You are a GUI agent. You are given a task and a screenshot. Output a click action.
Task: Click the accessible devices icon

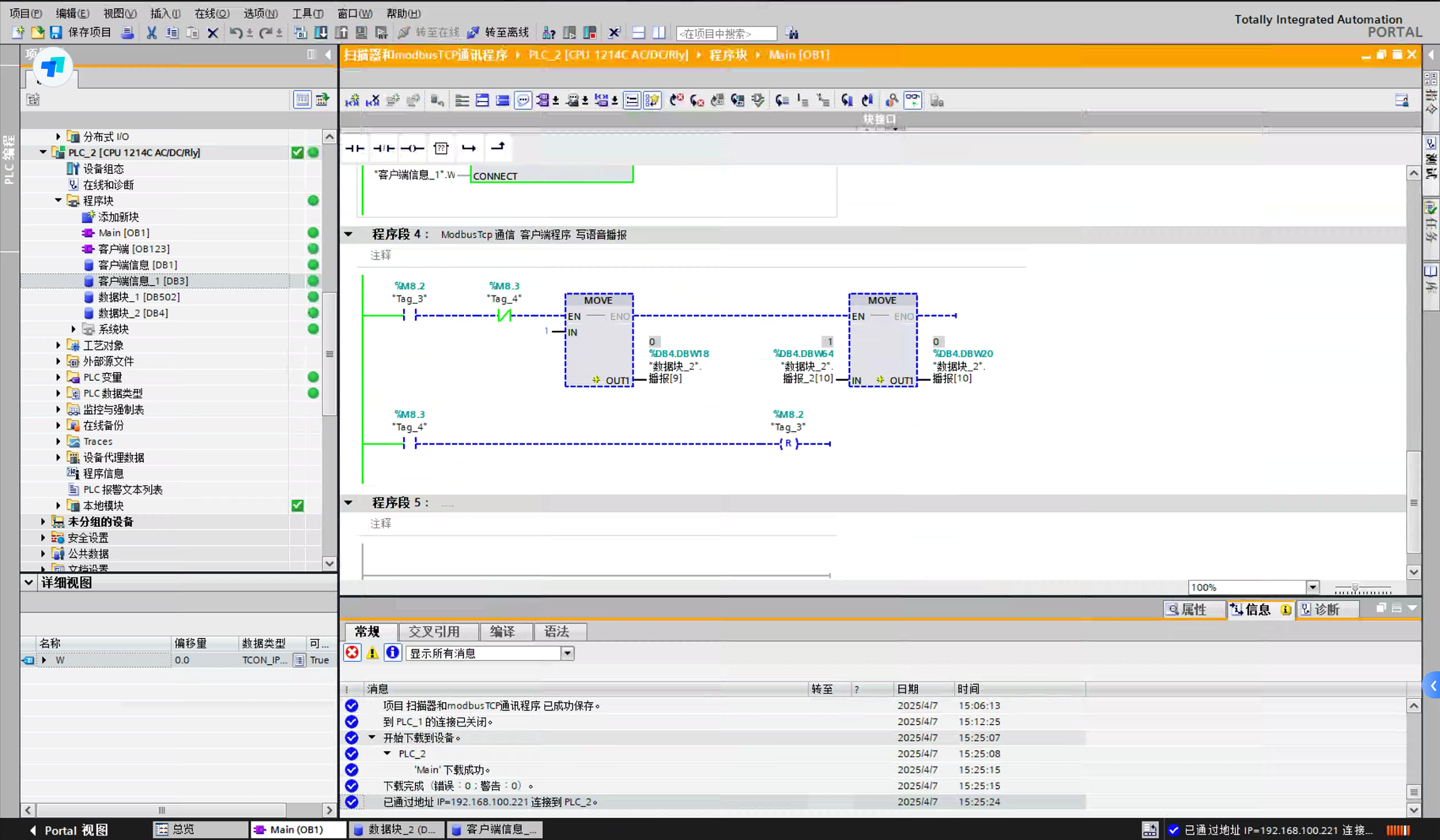[x=549, y=32]
